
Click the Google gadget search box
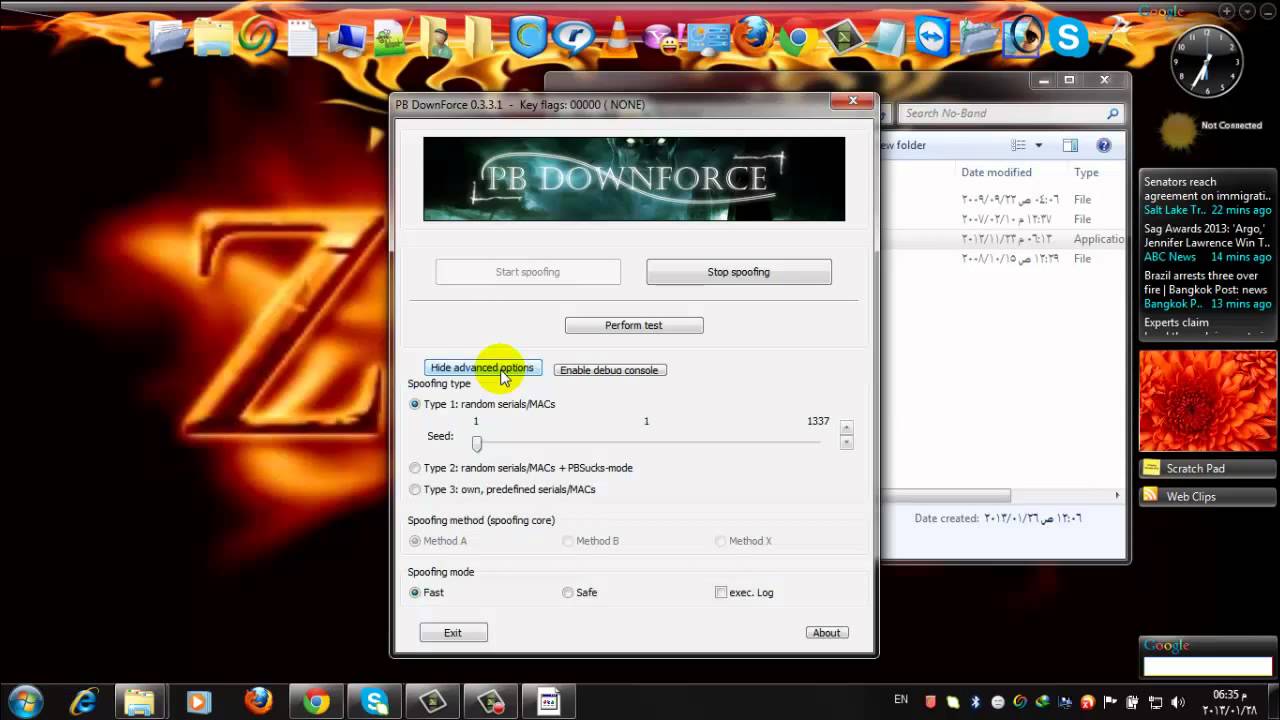pyautogui.click(x=1207, y=666)
